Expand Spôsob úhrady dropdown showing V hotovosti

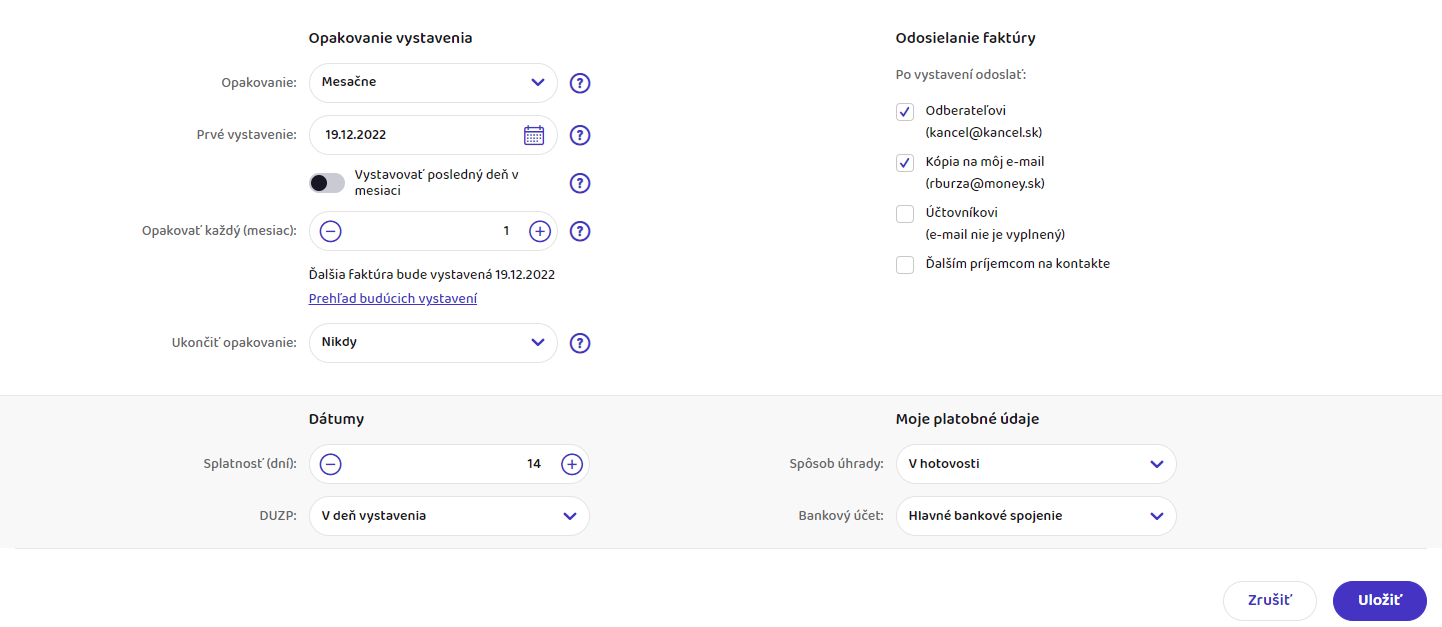tap(1036, 464)
